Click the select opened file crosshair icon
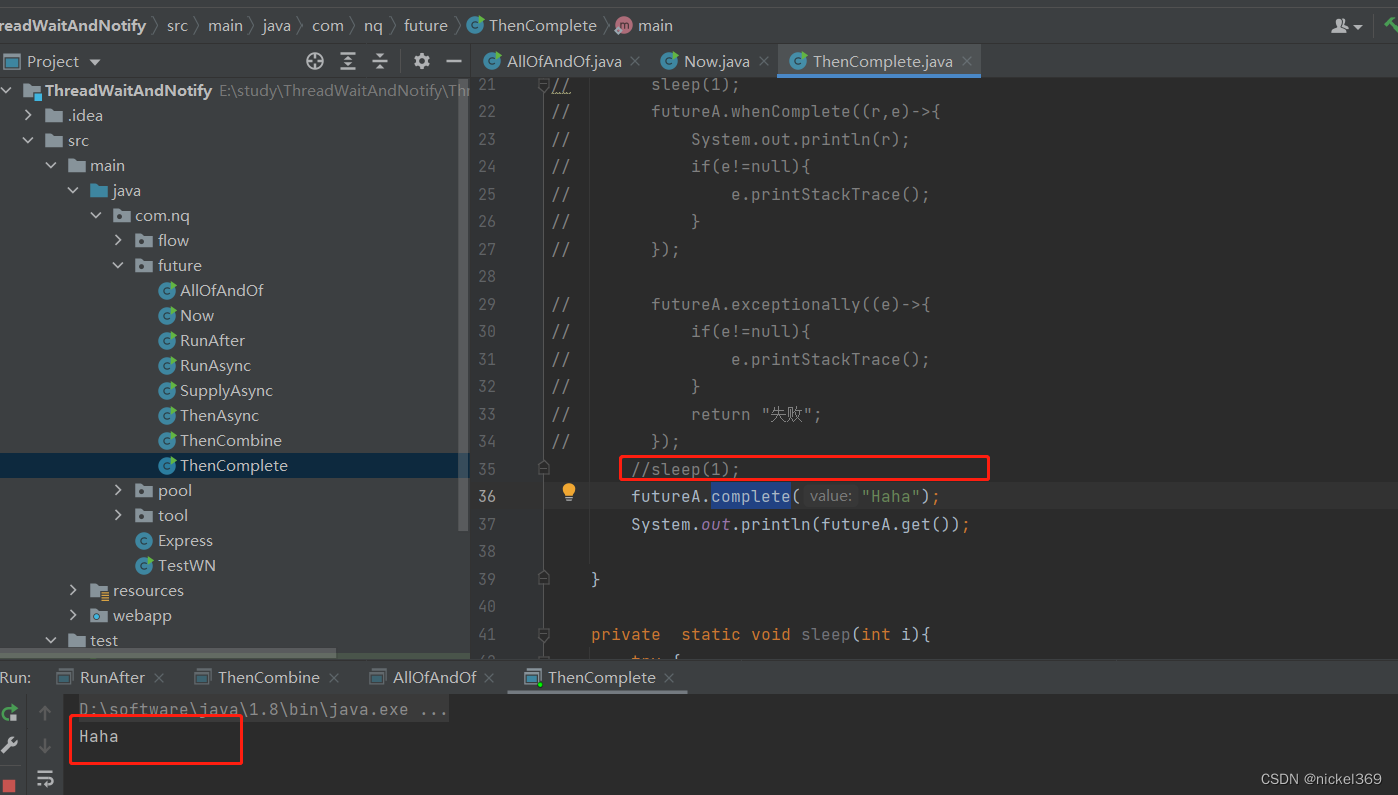Viewport: 1398px width, 795px height. tap(315, 61)
